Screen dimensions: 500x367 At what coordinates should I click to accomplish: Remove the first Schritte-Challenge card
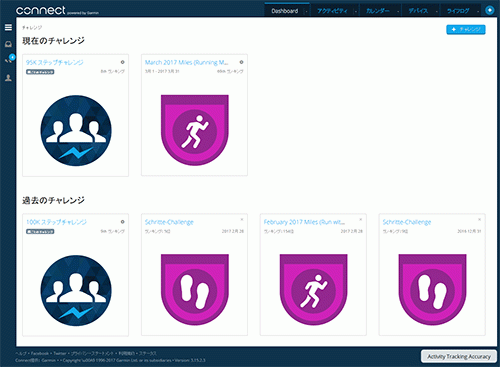click(242, 220)
